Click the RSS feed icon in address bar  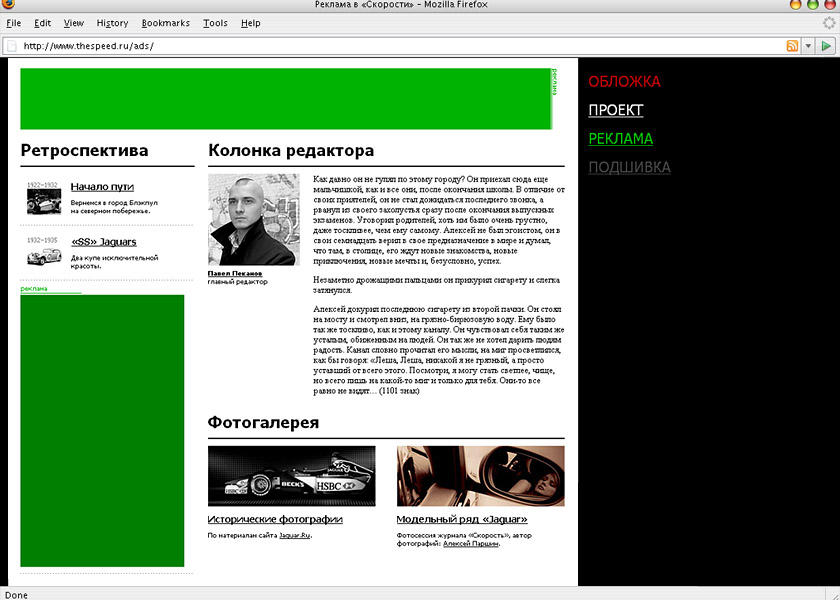click(792, 46)
